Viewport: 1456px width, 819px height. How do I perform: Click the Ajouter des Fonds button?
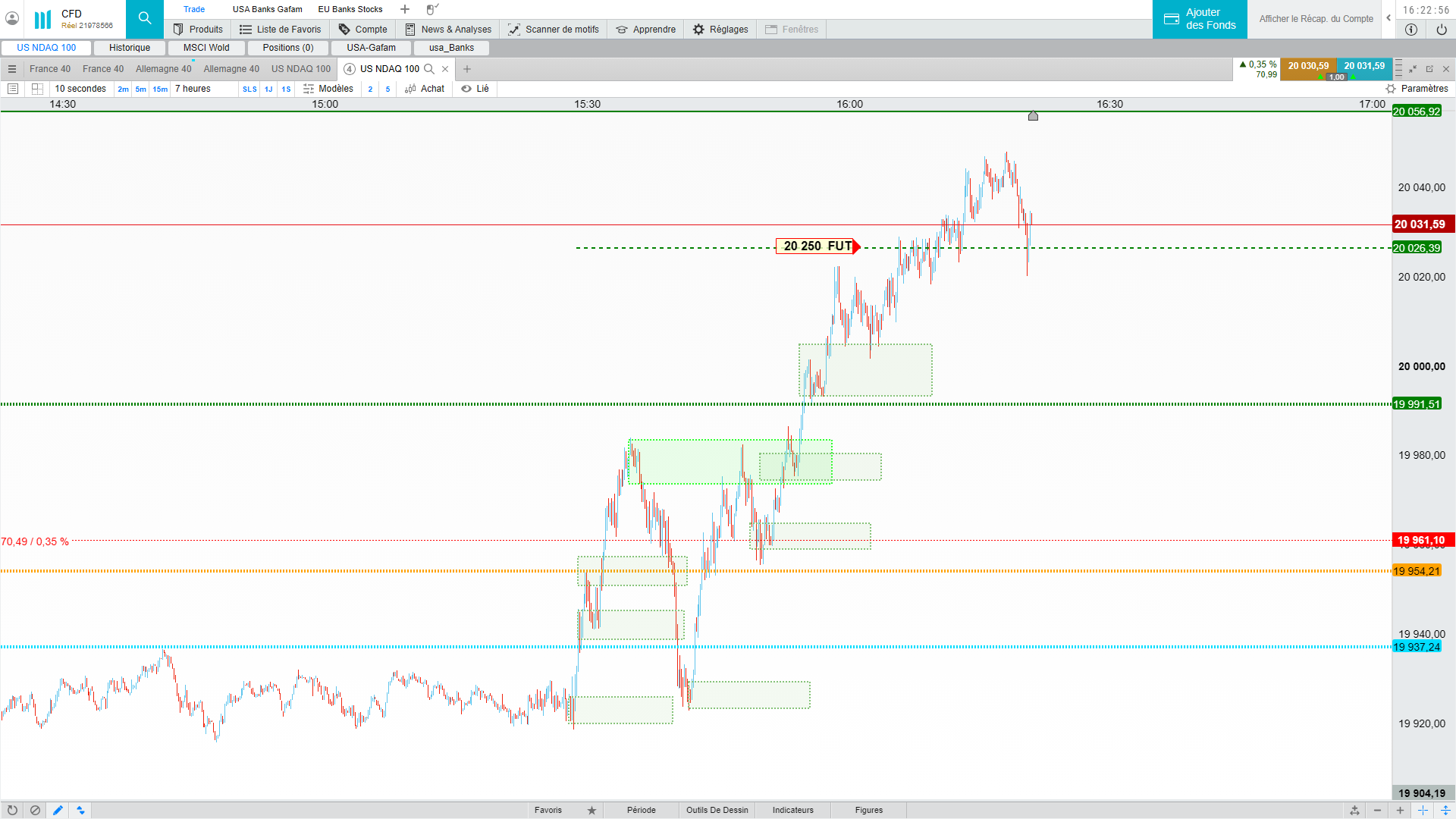pyautogui.click(x=1200, y=19)
